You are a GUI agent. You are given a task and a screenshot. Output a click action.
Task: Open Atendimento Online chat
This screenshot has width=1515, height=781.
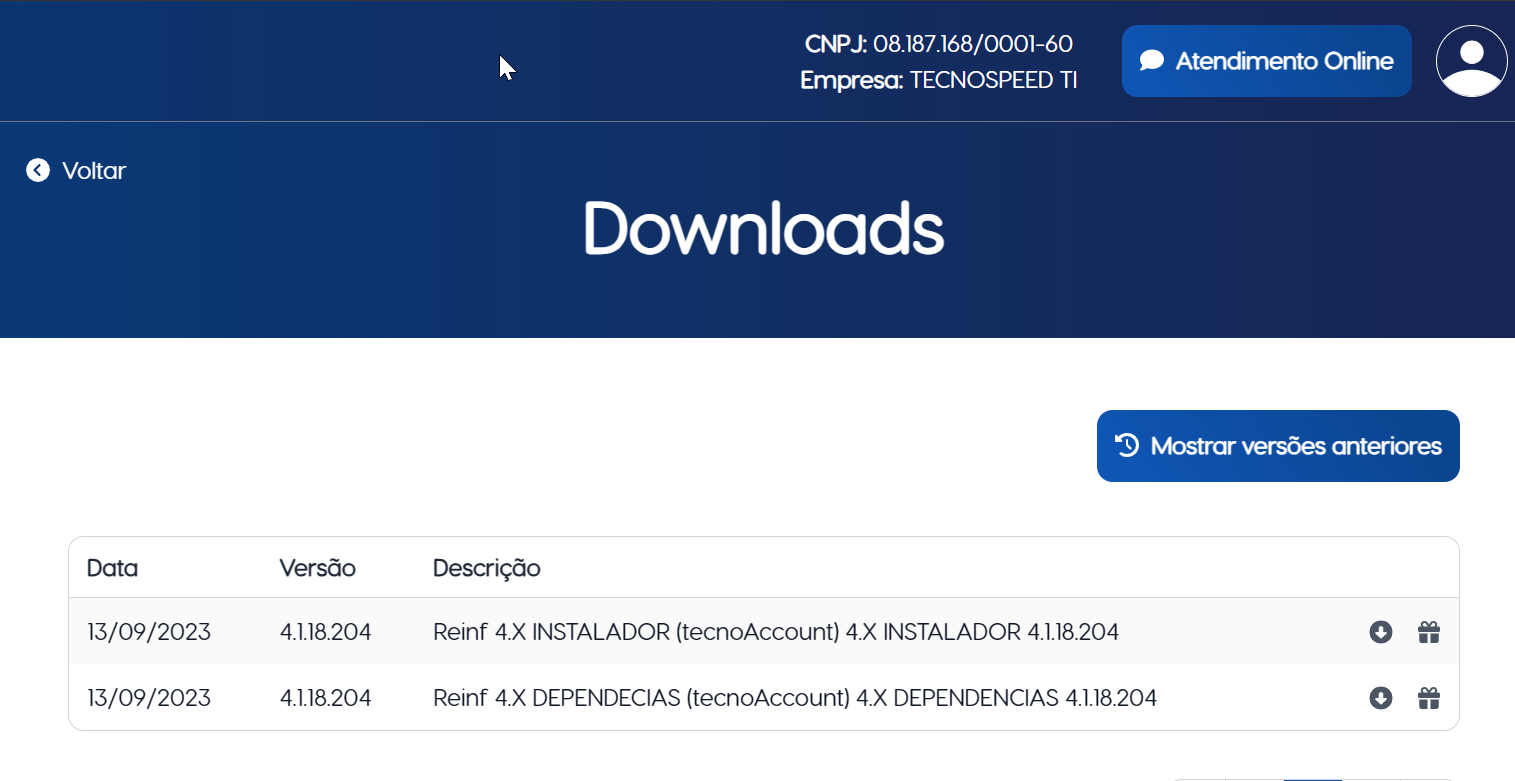pyautogui.click(x=1266, y=61)
